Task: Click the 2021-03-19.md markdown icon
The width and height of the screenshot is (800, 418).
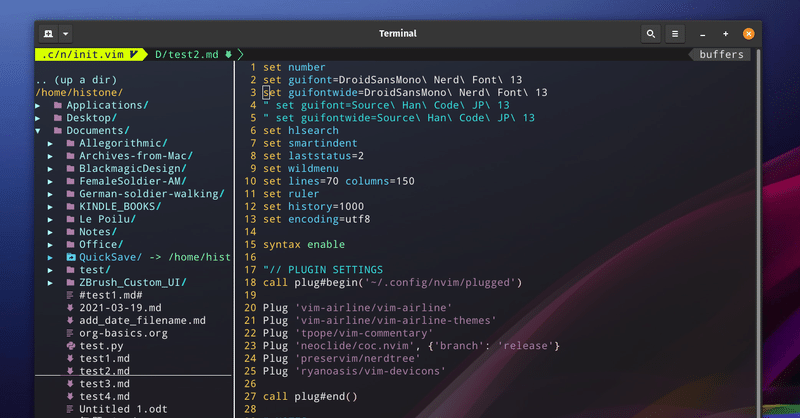Action: pyautogui.click(x=70, y=308)
